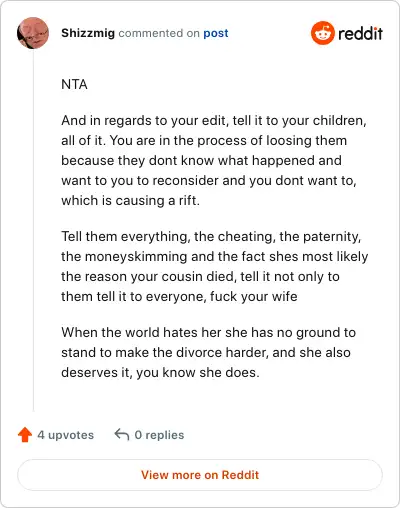Select the "View more on Reddit" button
Image resolution: width=400 pixels, height=508 pixels.
[x=200, y=475]
